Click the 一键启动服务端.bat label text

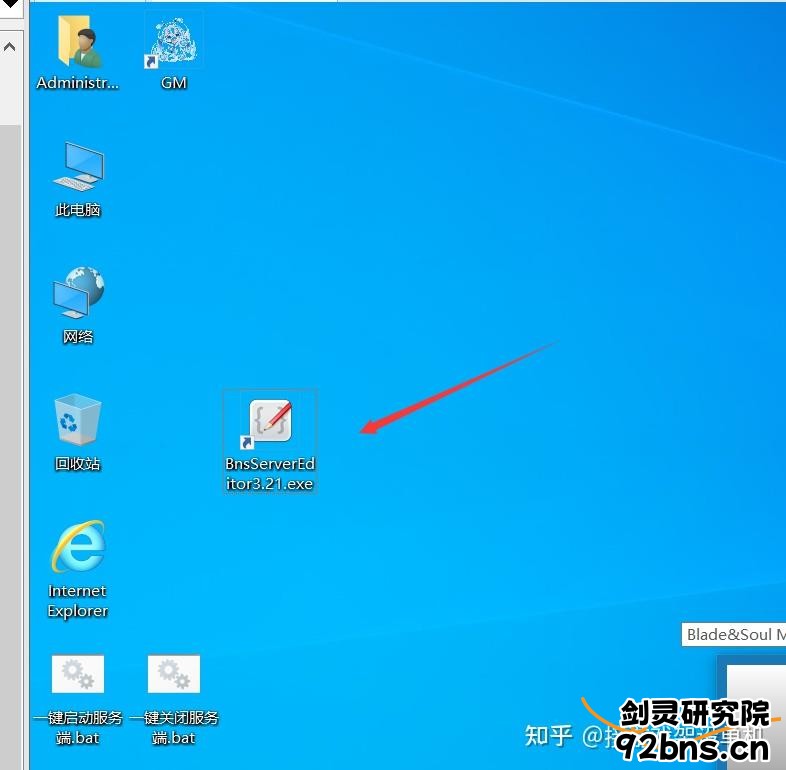point(78,727)
